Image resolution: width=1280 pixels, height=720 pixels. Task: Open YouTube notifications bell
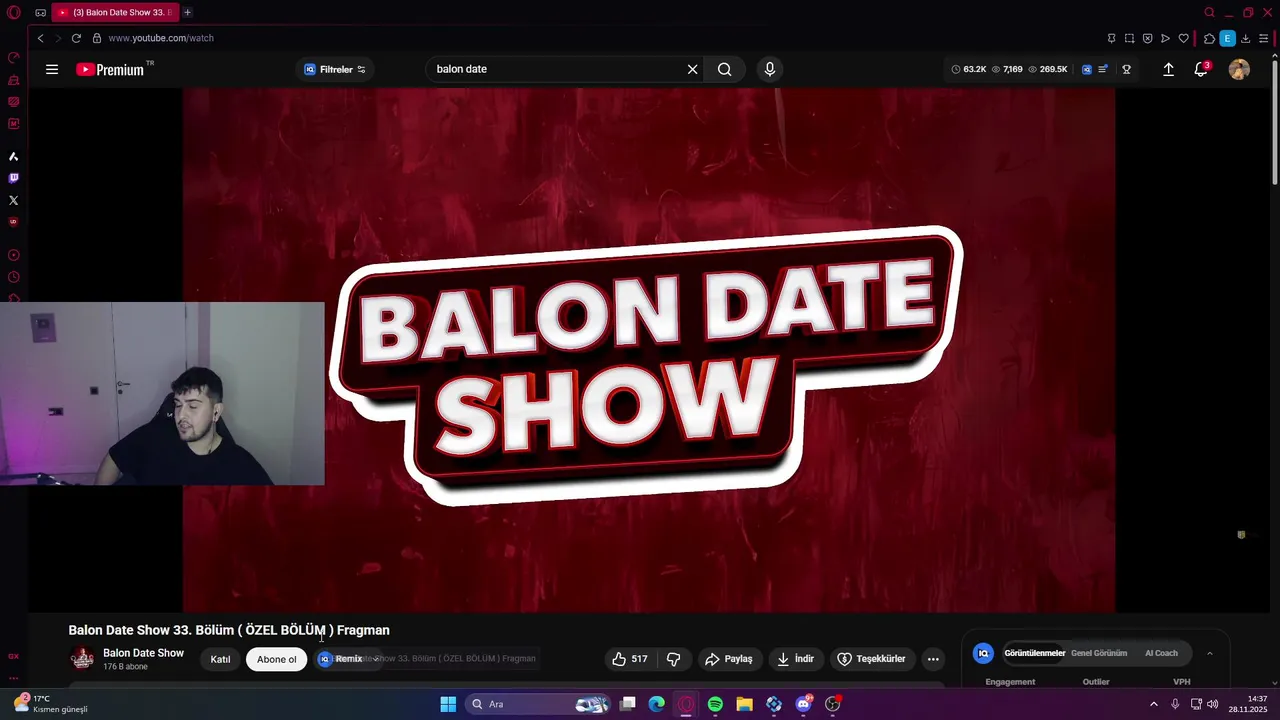click(x=1201, y=69)
